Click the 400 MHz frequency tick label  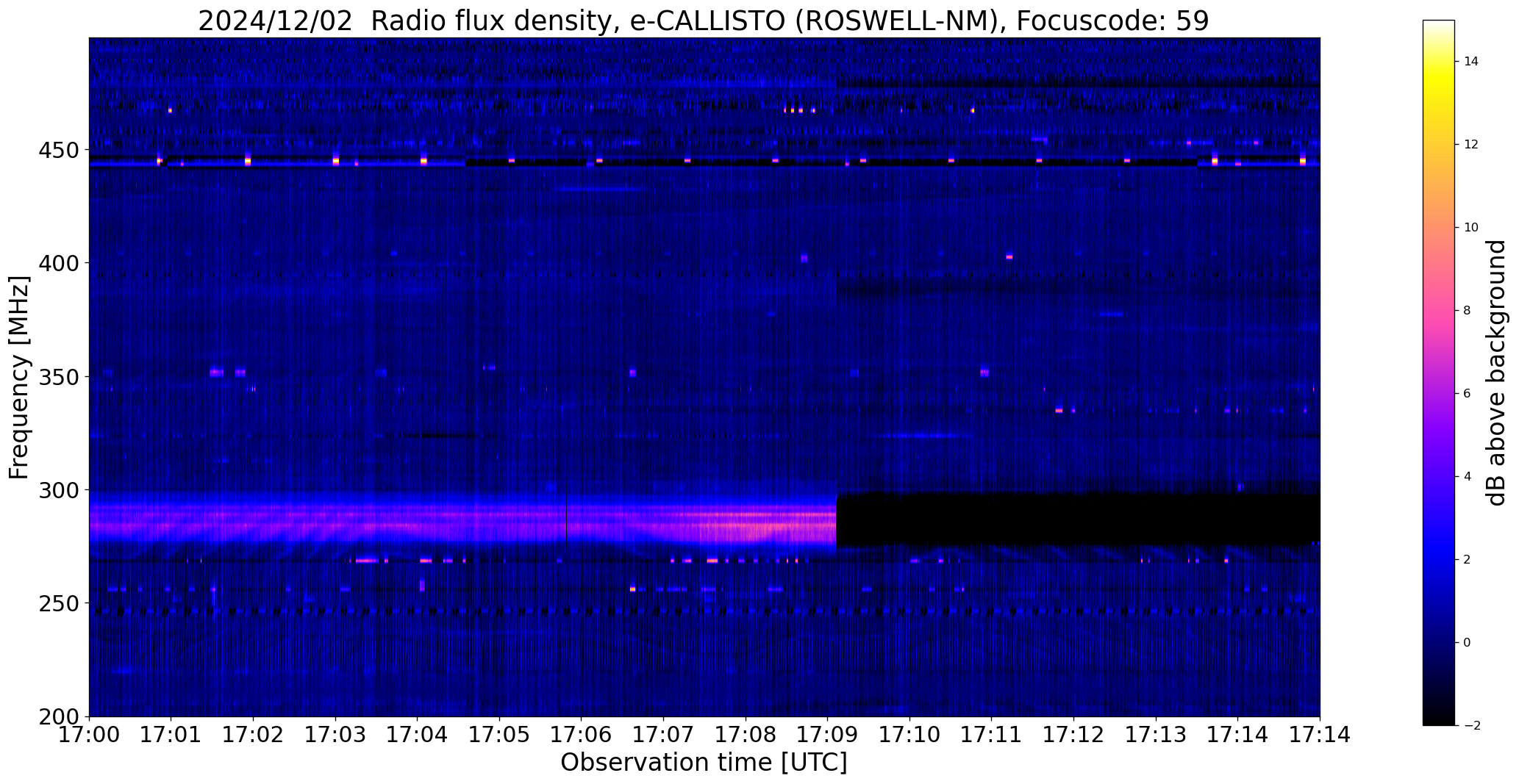tap(57, 263)
